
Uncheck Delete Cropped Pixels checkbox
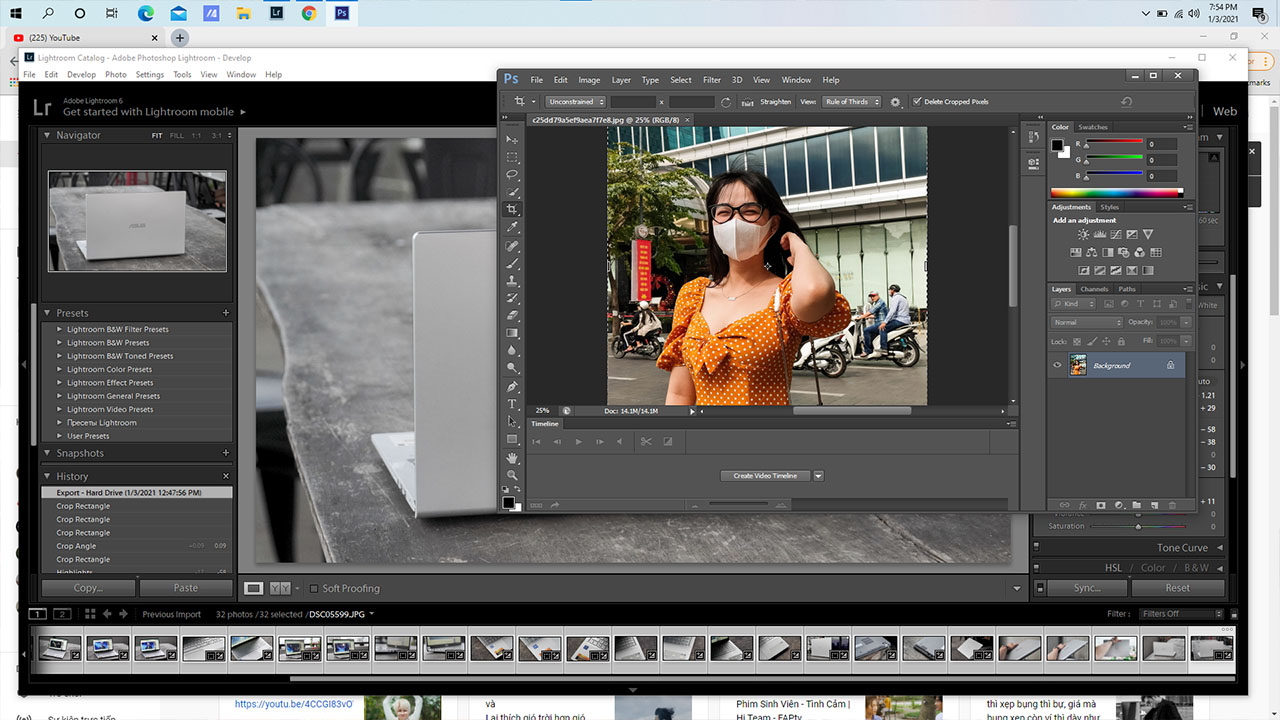coord(917,102)
